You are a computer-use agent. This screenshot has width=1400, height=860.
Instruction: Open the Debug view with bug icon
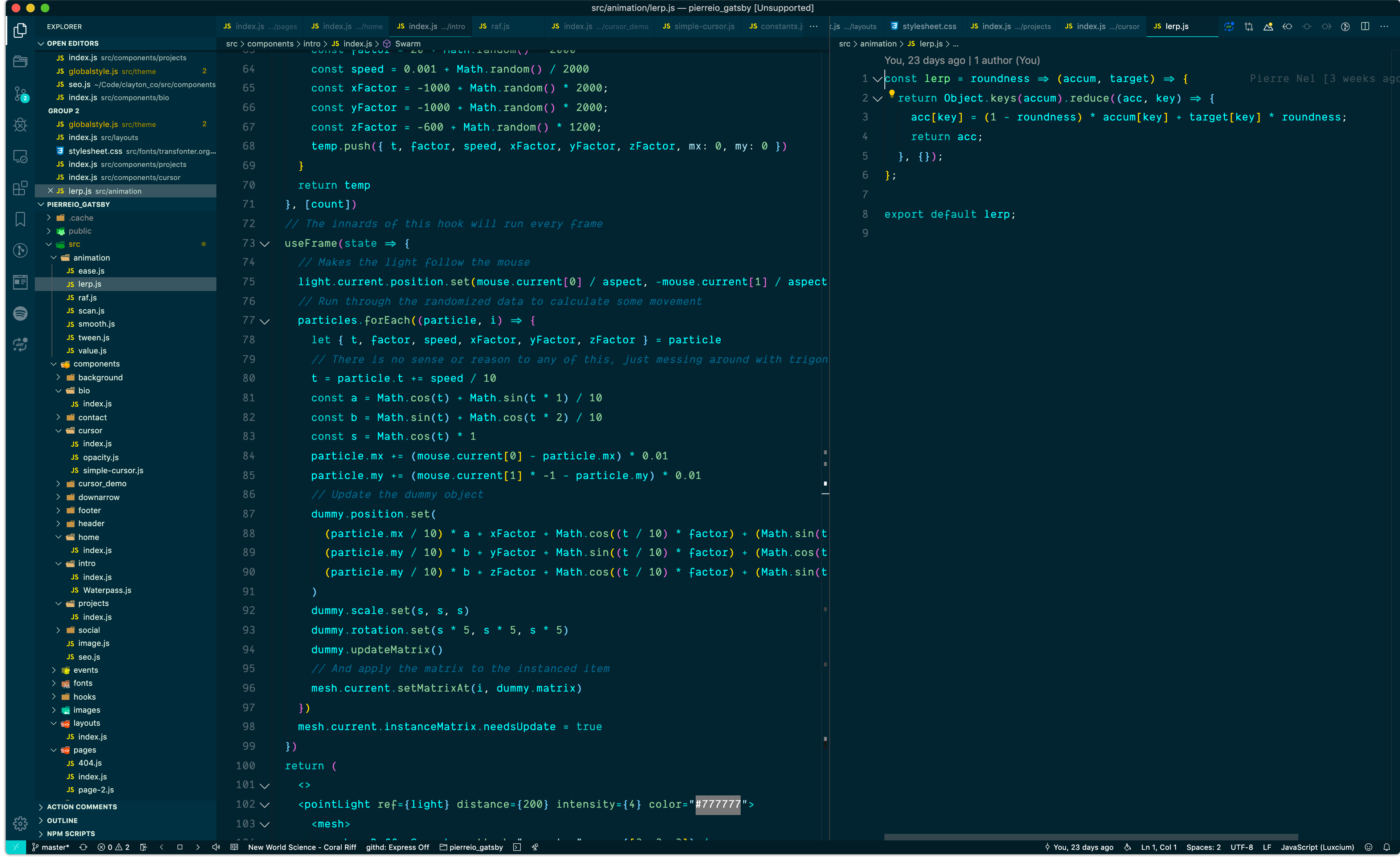tap(20, 125)
